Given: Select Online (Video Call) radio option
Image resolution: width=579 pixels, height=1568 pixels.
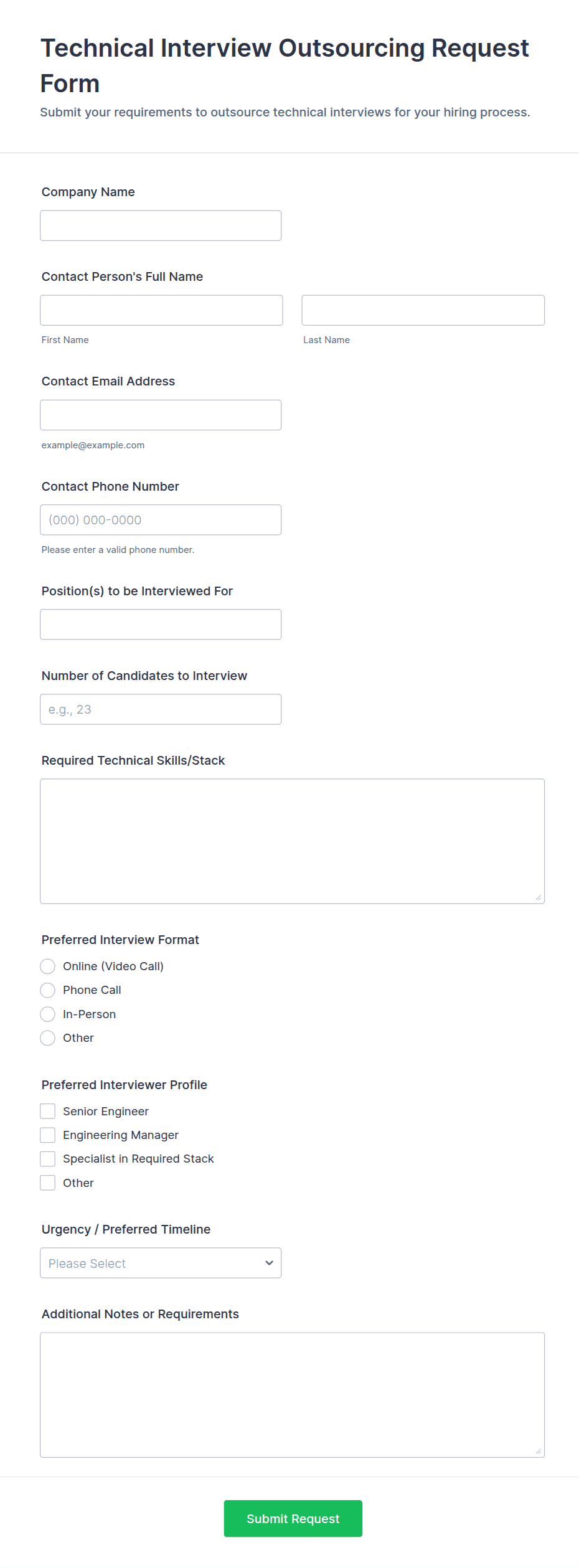Looking at the screenshot, I should pos(48,966).
